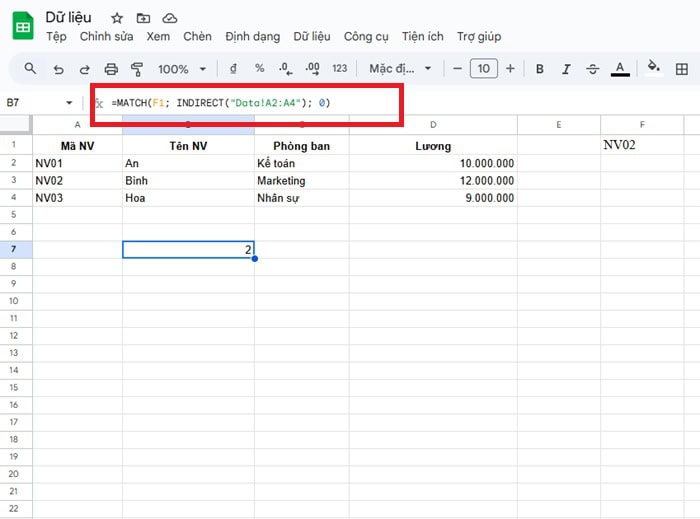Click the move to folder icon

[143, 18]
